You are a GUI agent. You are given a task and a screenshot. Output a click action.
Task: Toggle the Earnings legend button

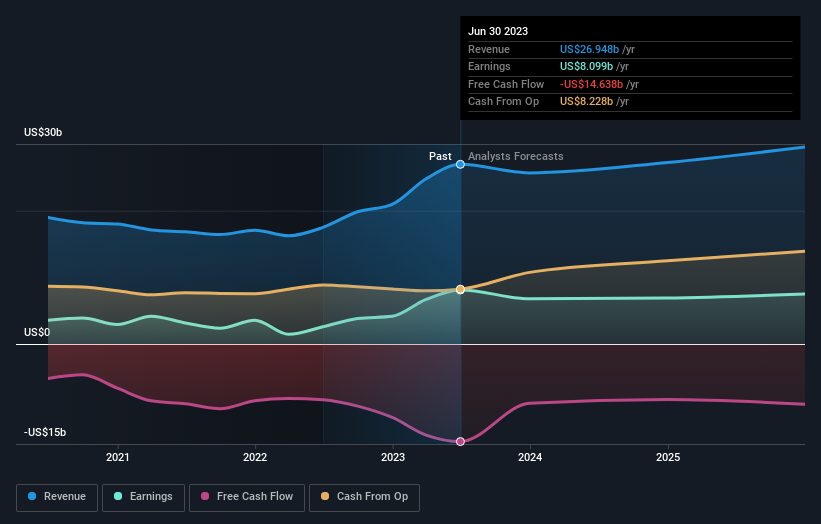143,497
